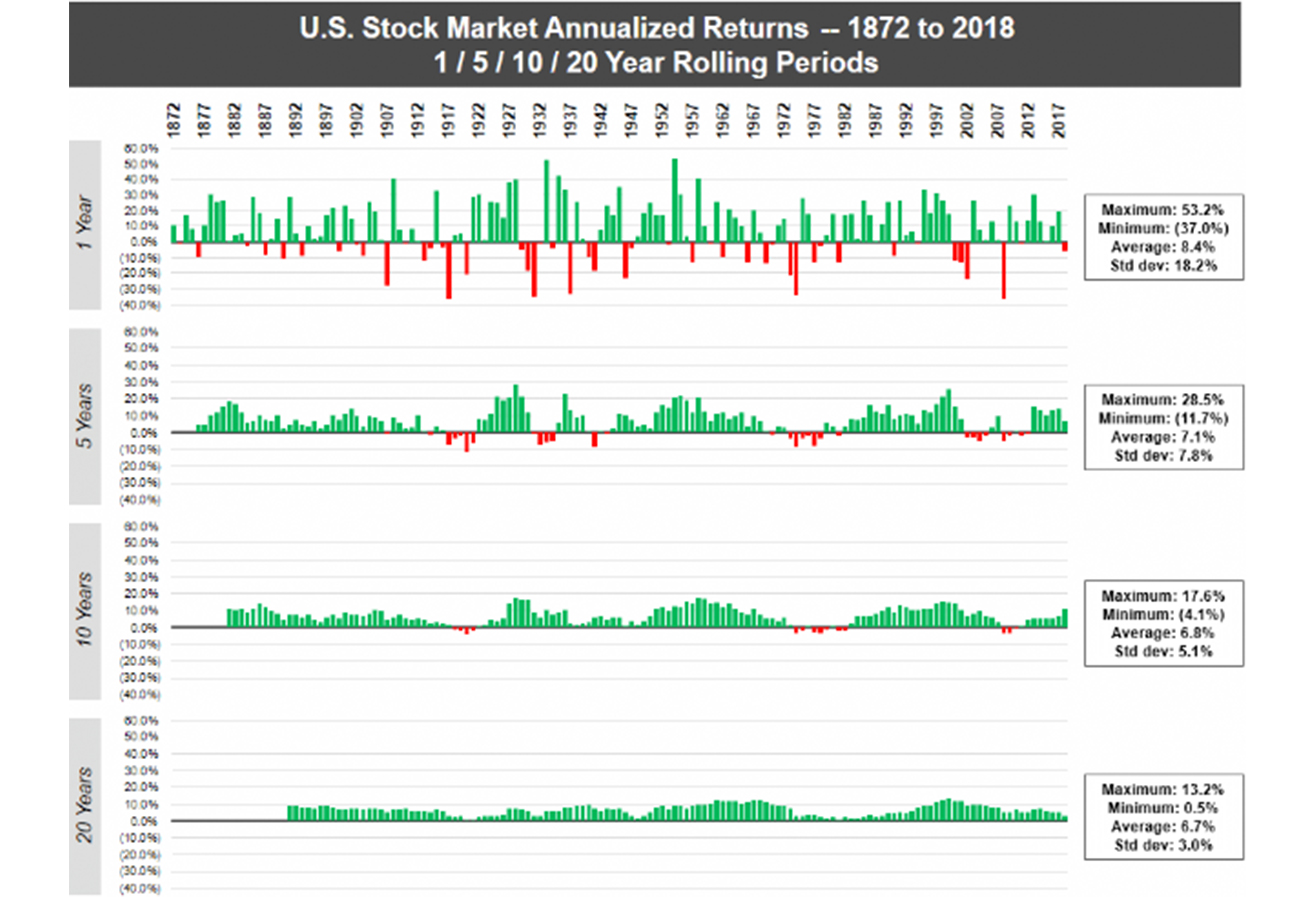Click the 1957 year label
Image resolution: width=1312 pixels, height=900 pixels.
click(x=693, y=119)
